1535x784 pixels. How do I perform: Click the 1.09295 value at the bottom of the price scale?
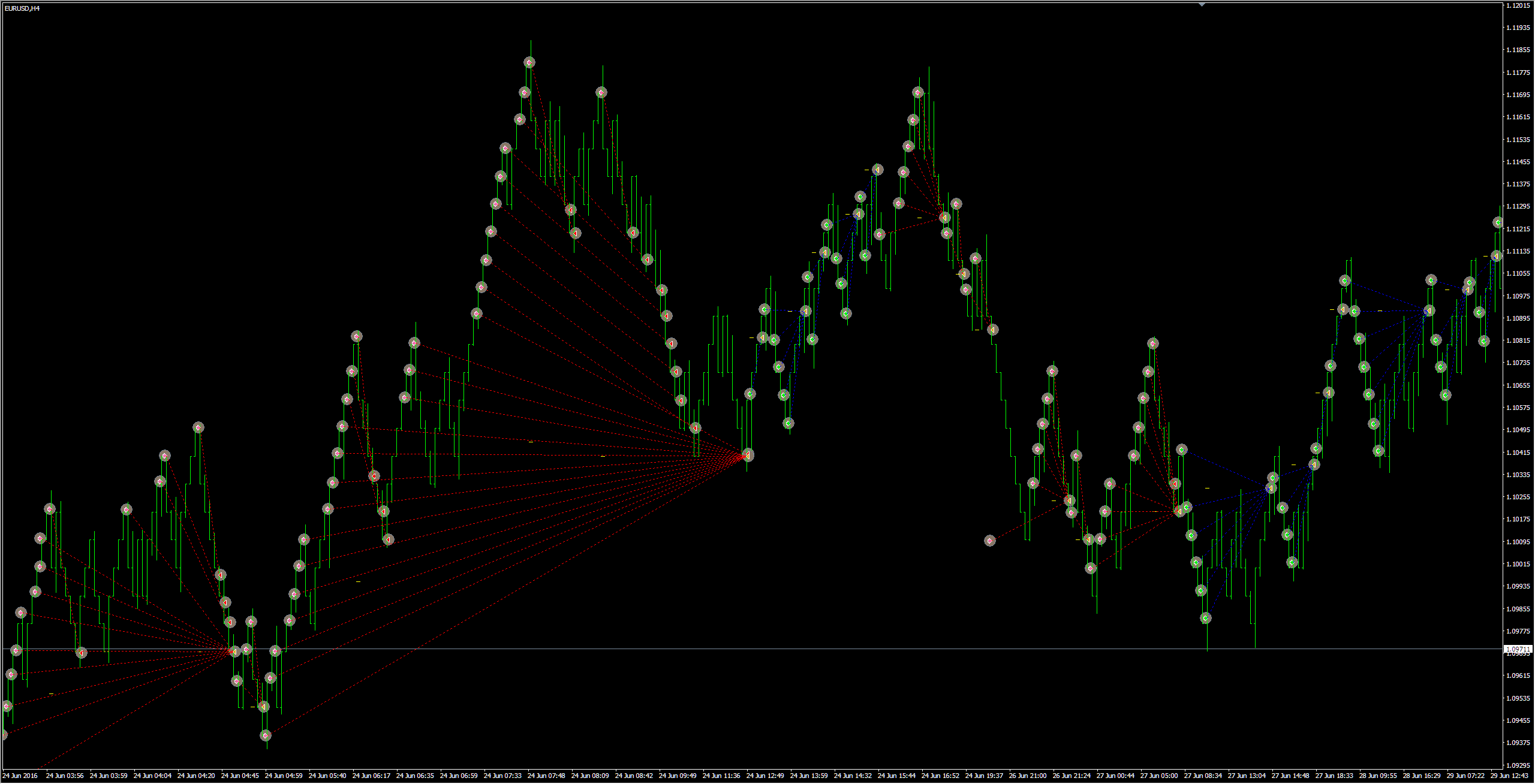click(1517, 765)
